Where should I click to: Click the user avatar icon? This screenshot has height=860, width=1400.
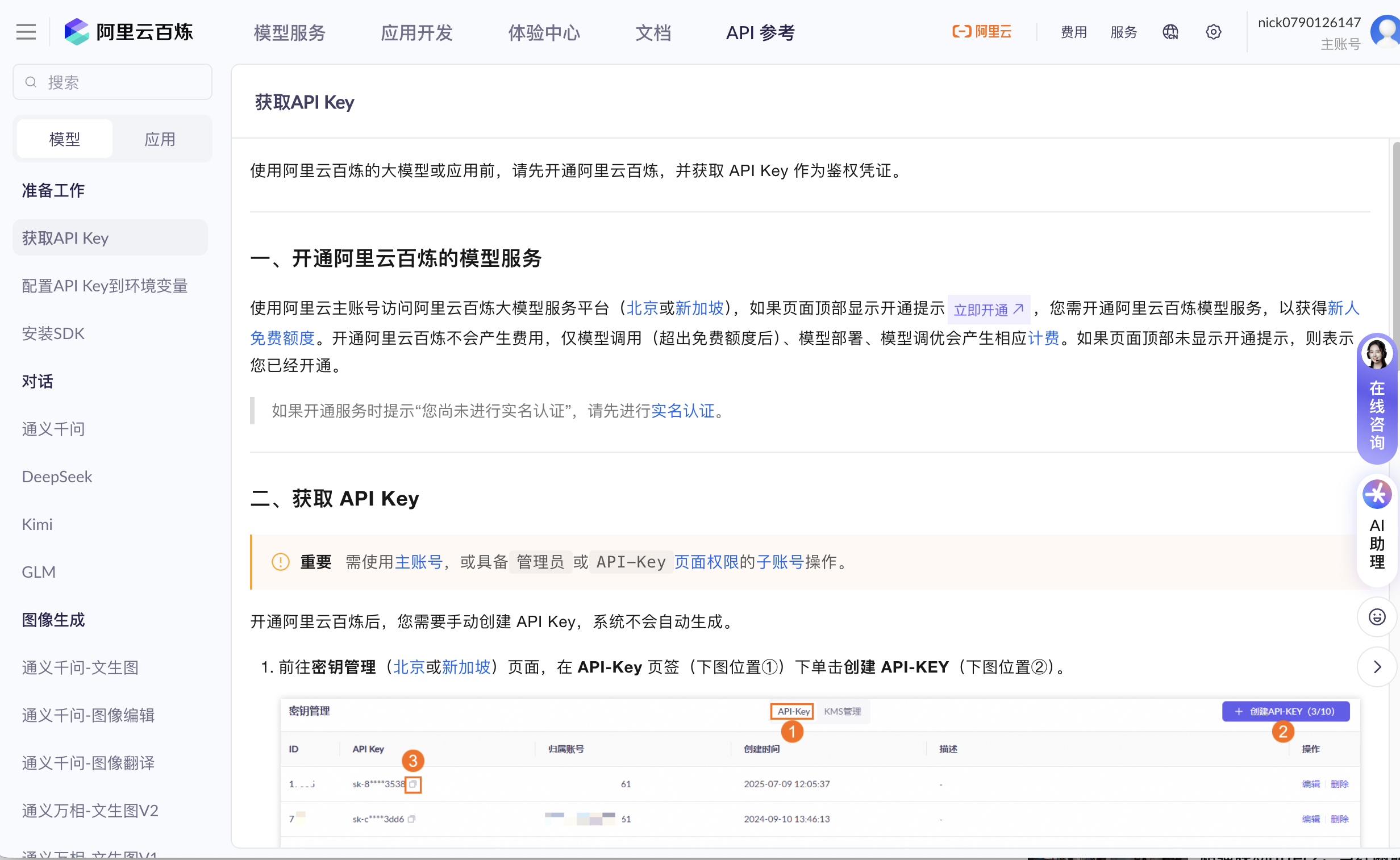pyautogui.click(x=1386, y=32)
